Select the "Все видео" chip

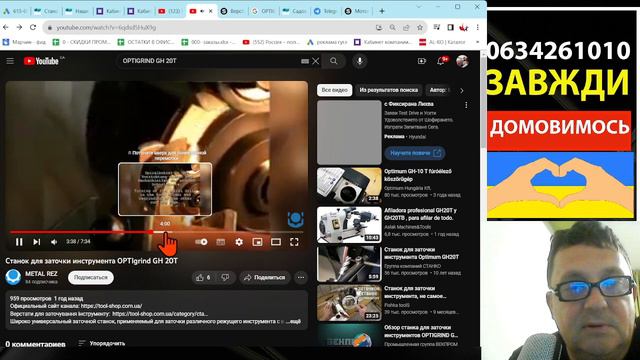click(x=334, y=90)
